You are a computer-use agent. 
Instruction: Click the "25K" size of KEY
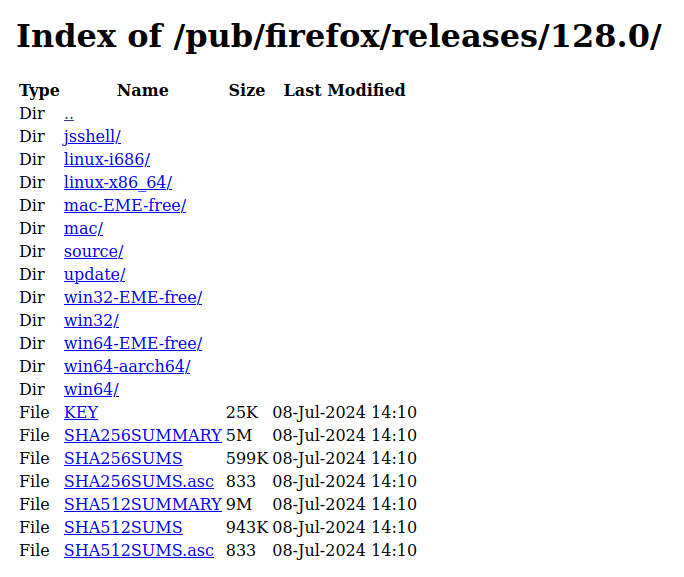[x=242, y=413]
